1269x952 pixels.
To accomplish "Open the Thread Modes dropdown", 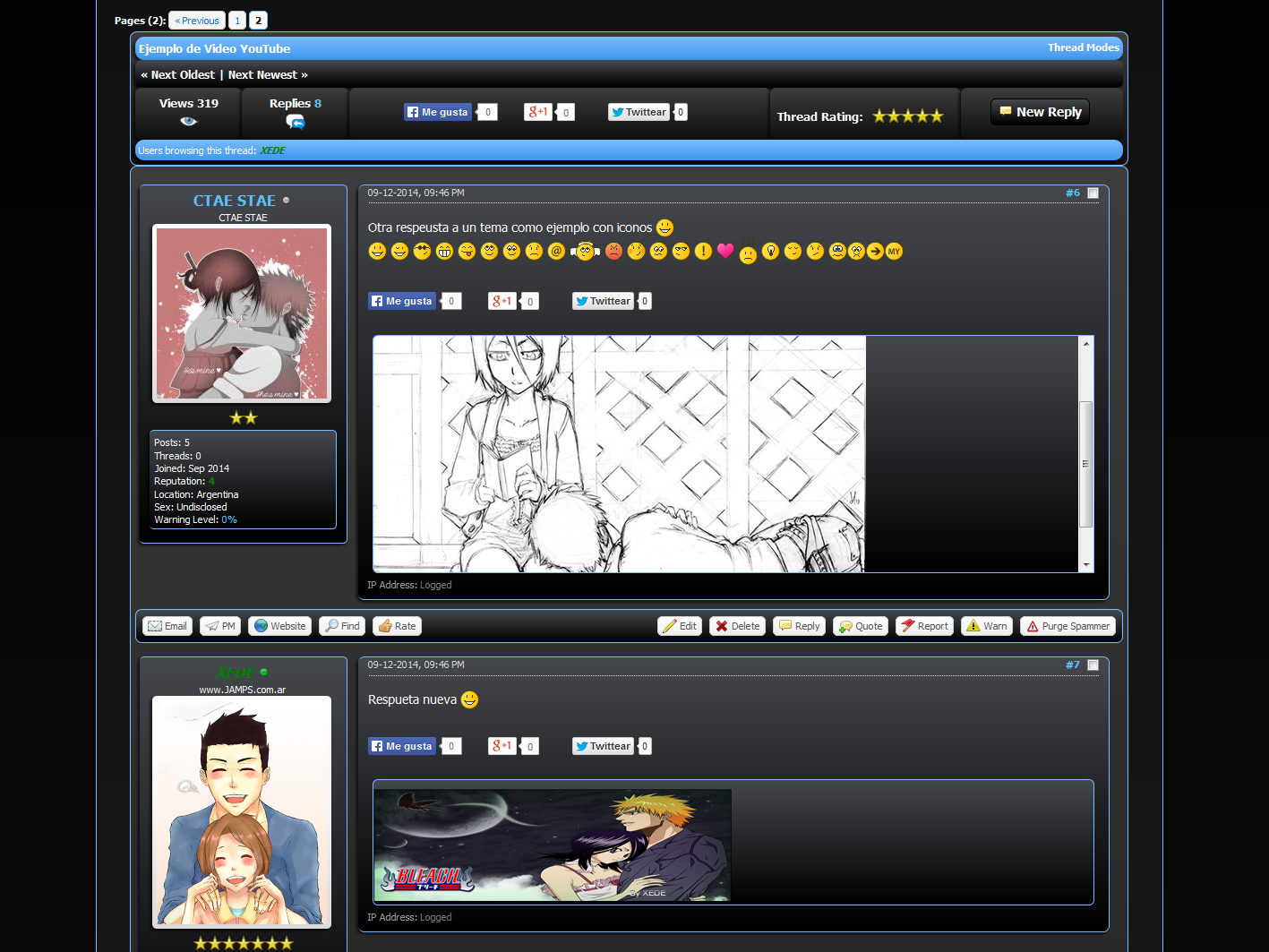I will 1083,47.
